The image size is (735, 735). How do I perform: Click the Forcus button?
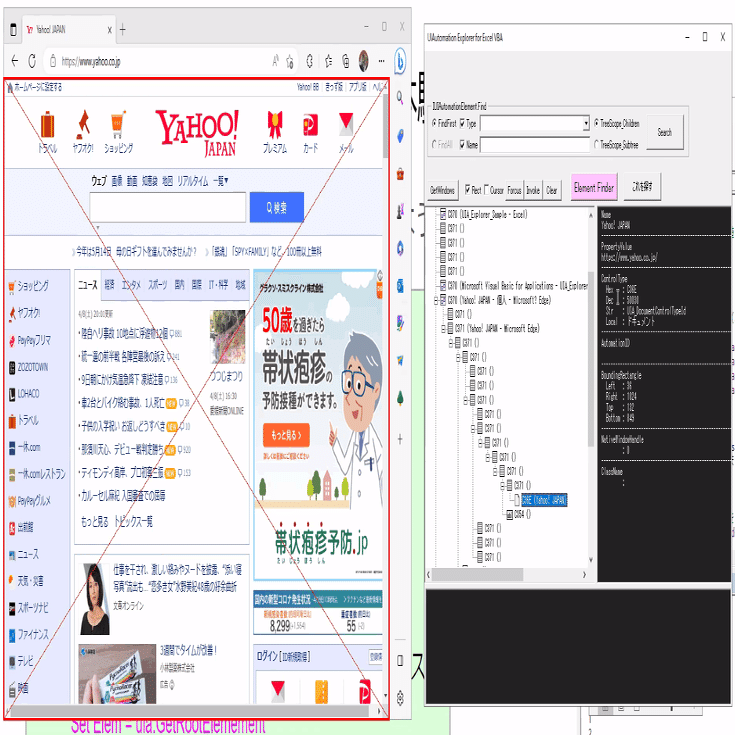coord(514,190)
